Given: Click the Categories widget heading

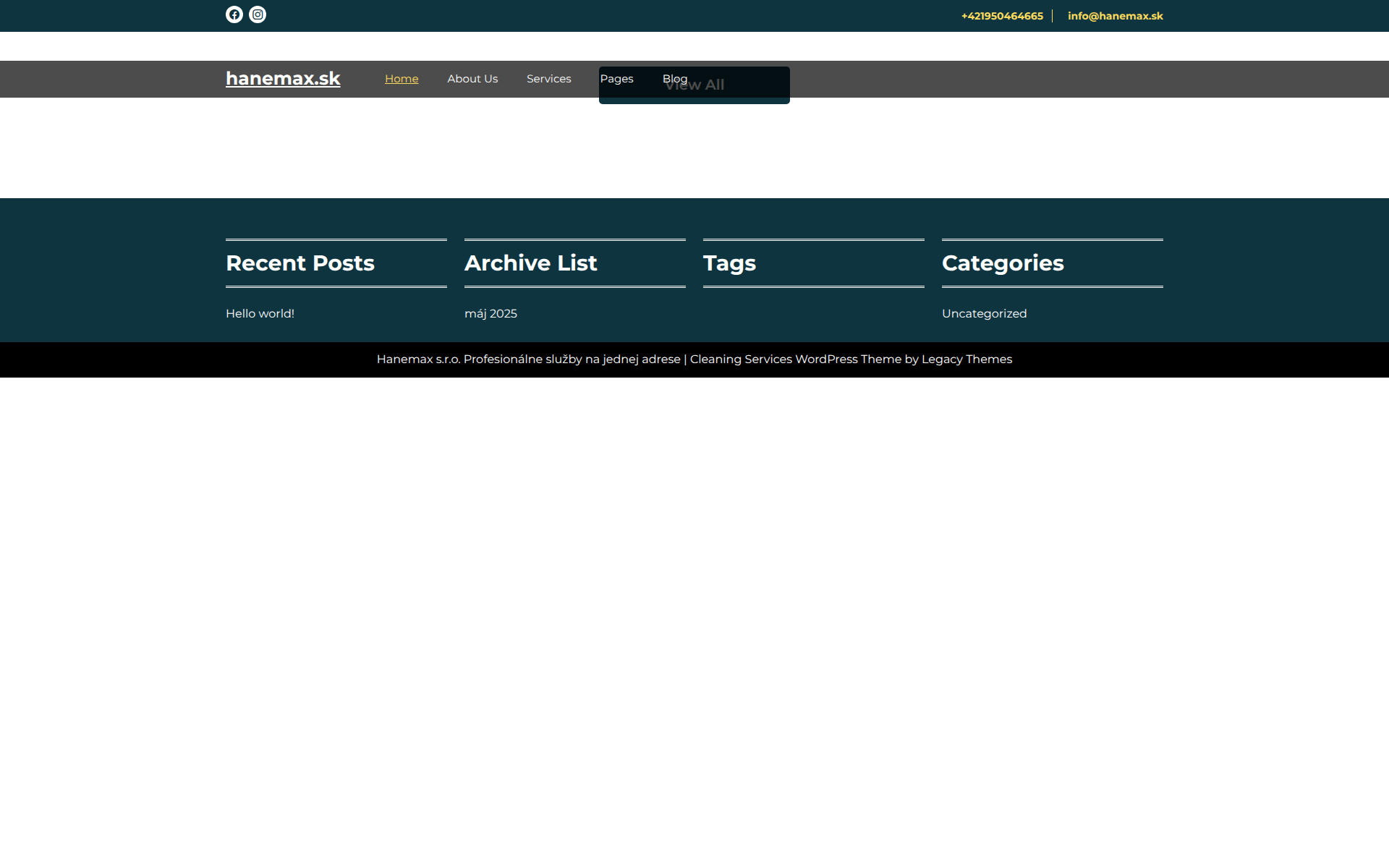Looking at the screenshot, I should coord(1003,263).
